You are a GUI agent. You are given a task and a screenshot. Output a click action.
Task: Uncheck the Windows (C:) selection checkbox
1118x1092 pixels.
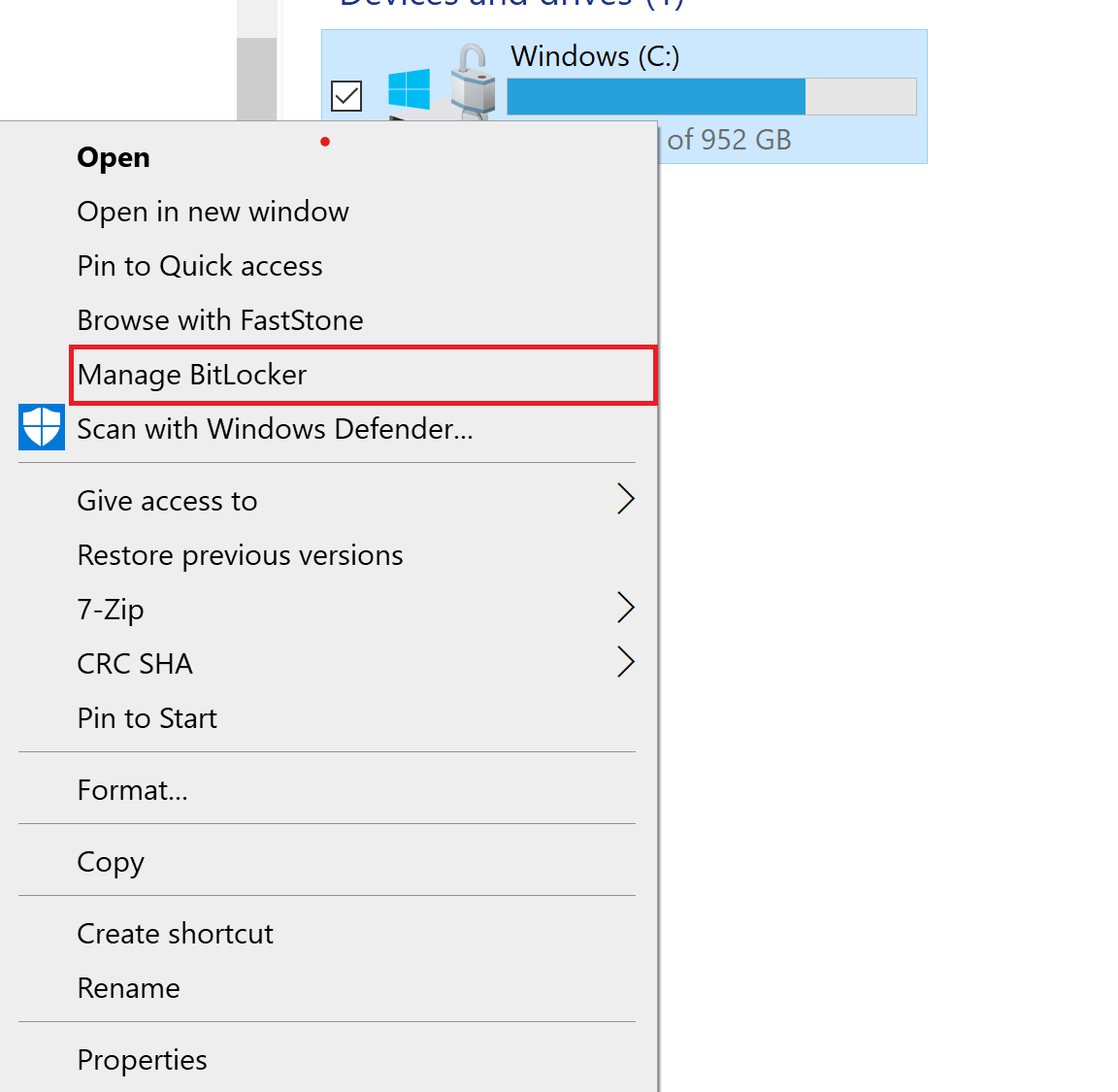point(345,95)
